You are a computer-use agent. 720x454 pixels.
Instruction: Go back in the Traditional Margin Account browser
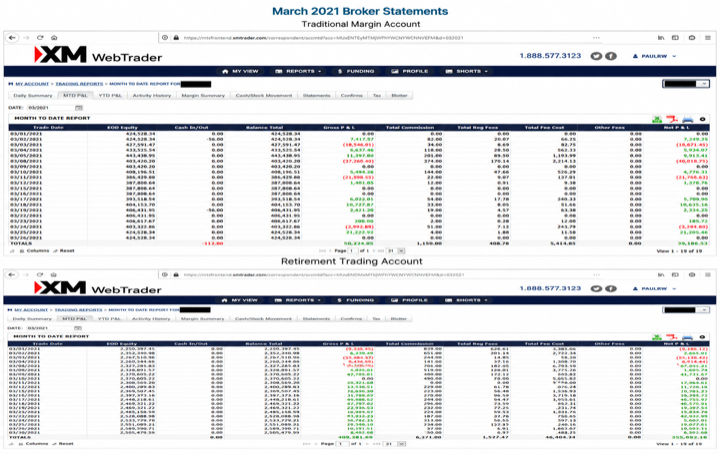click(12, 38)
